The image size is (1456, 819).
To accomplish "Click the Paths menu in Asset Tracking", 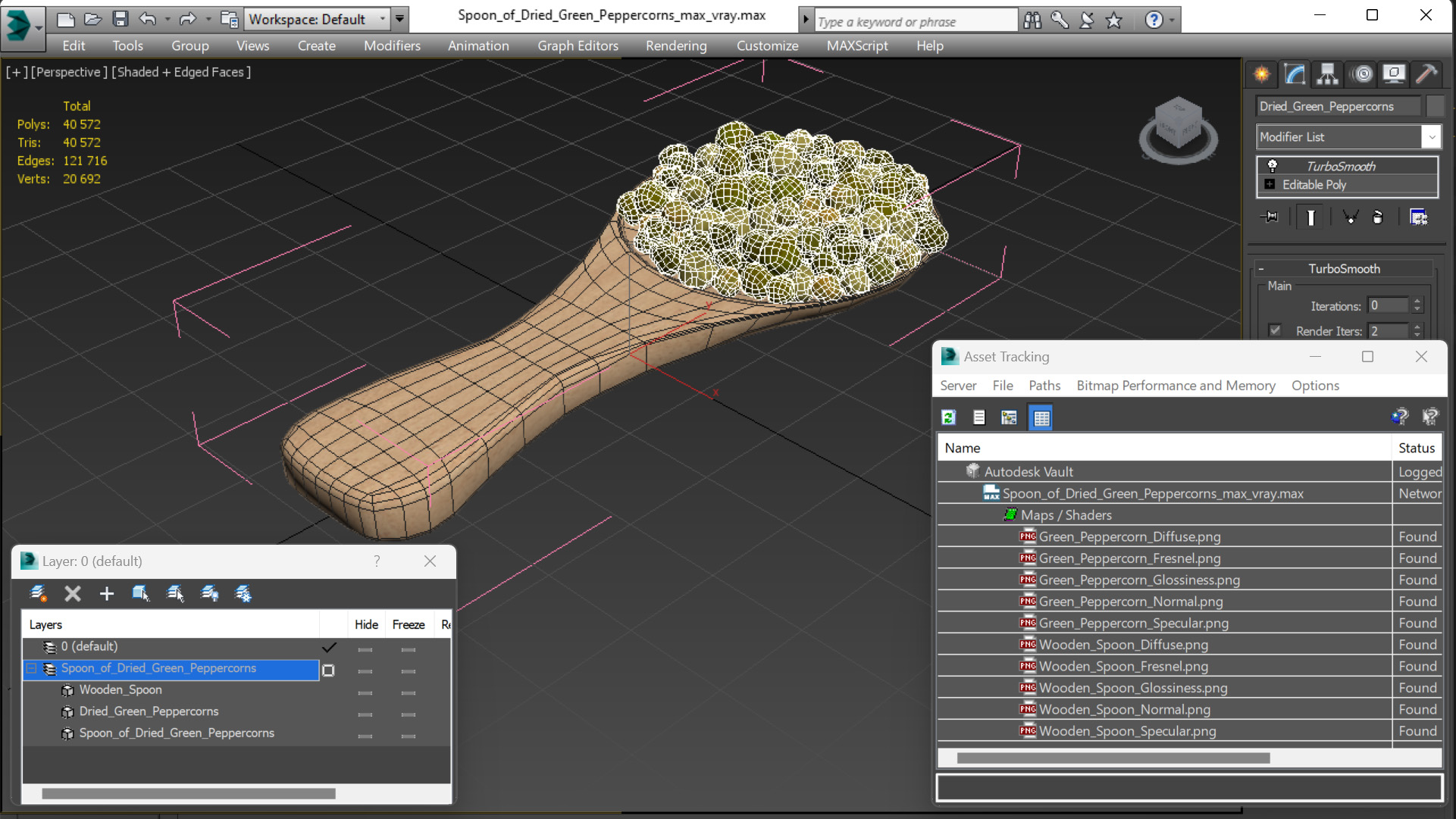I will point(1045,385).
